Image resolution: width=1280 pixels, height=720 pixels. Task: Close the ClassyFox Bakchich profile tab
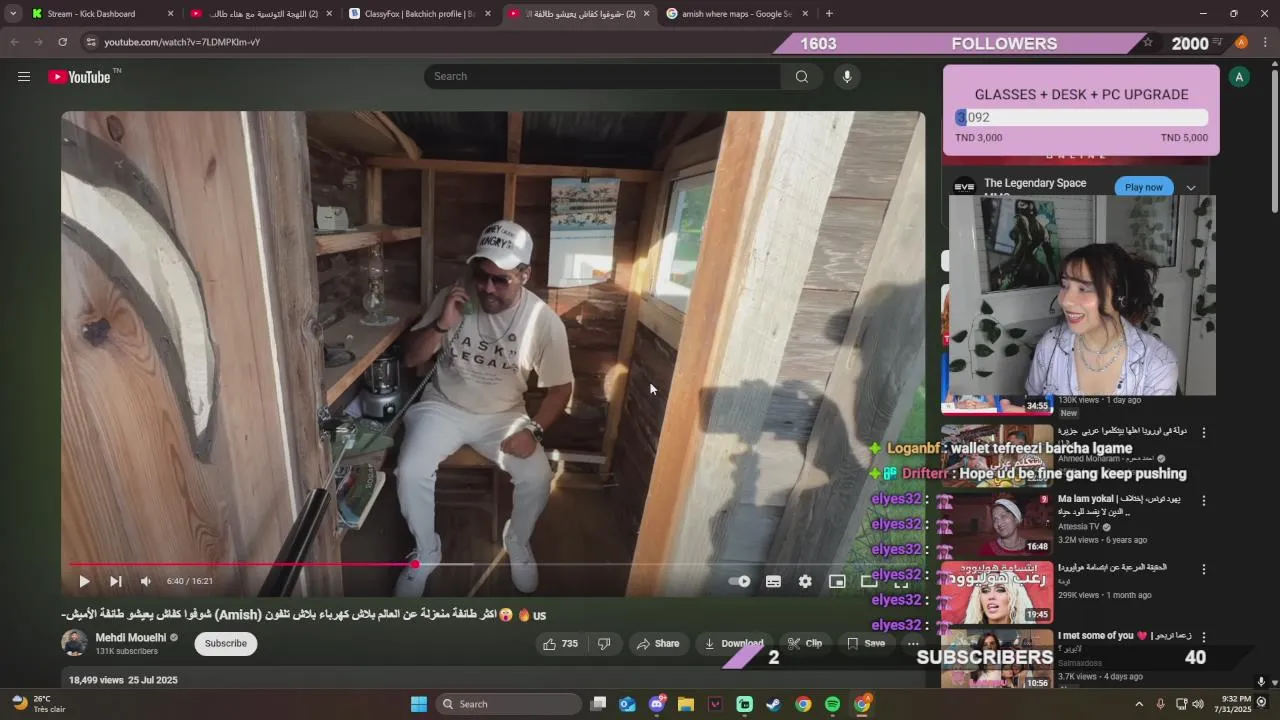coord(488,14)
